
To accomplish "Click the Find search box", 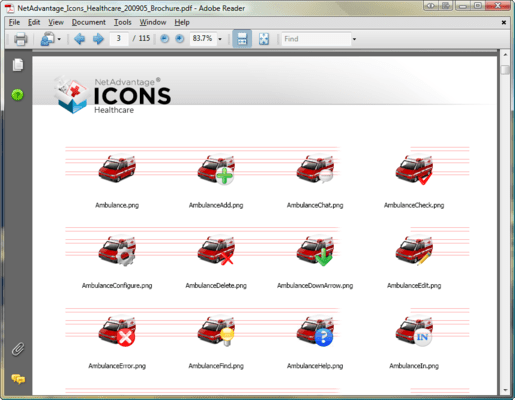I will (x=316, y=39).
